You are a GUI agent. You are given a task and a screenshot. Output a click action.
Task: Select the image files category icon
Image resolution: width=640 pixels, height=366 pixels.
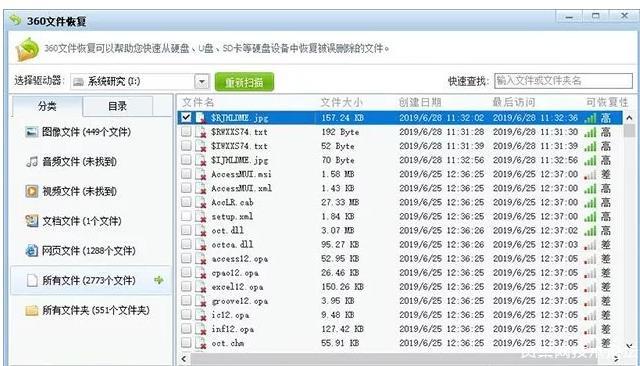(x=31, y=132)
